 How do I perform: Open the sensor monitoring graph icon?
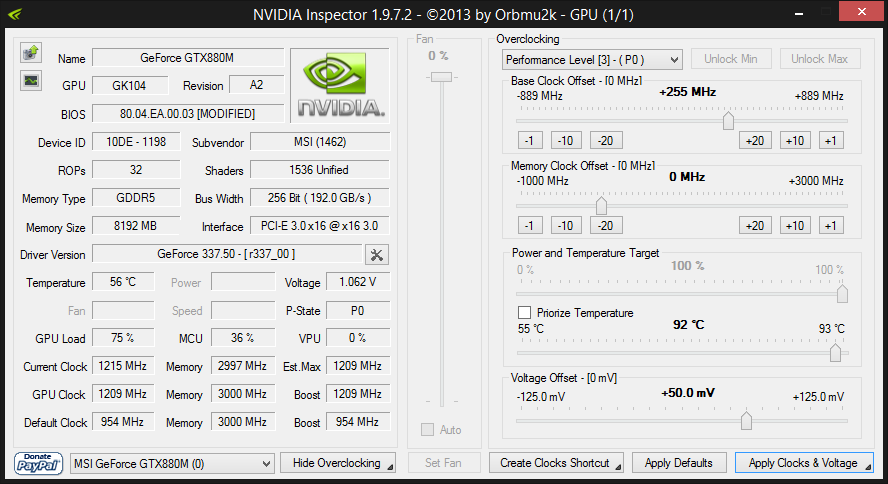click(31, 81)
